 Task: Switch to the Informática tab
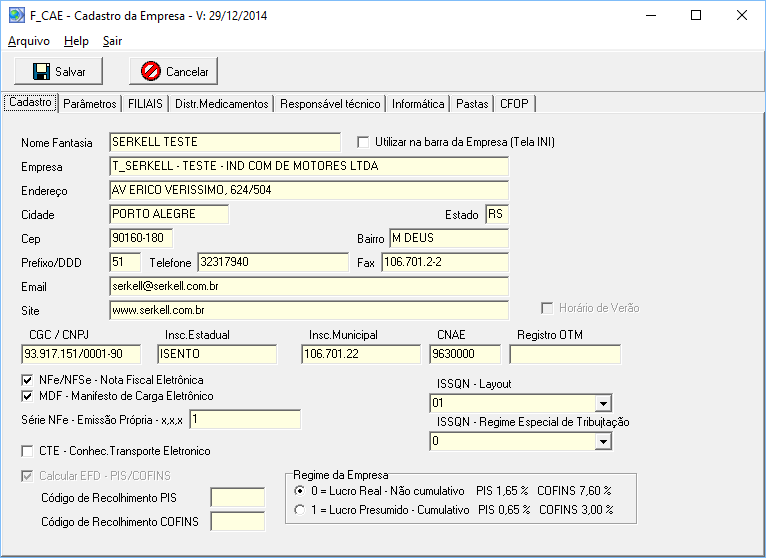[x=418, y=104]
